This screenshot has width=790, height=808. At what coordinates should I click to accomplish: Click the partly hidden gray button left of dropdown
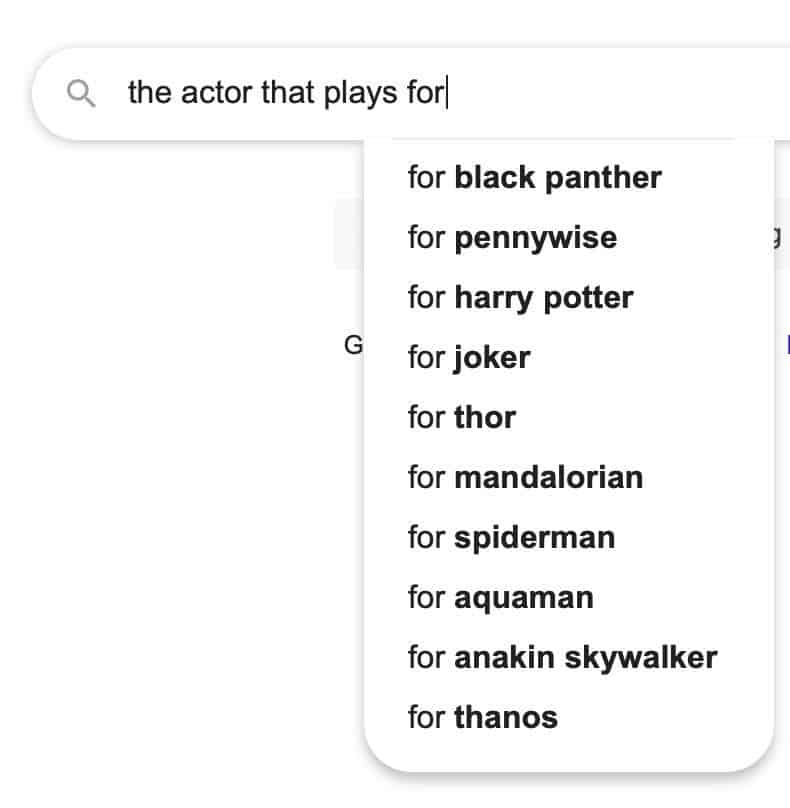(x=350, y=233)
